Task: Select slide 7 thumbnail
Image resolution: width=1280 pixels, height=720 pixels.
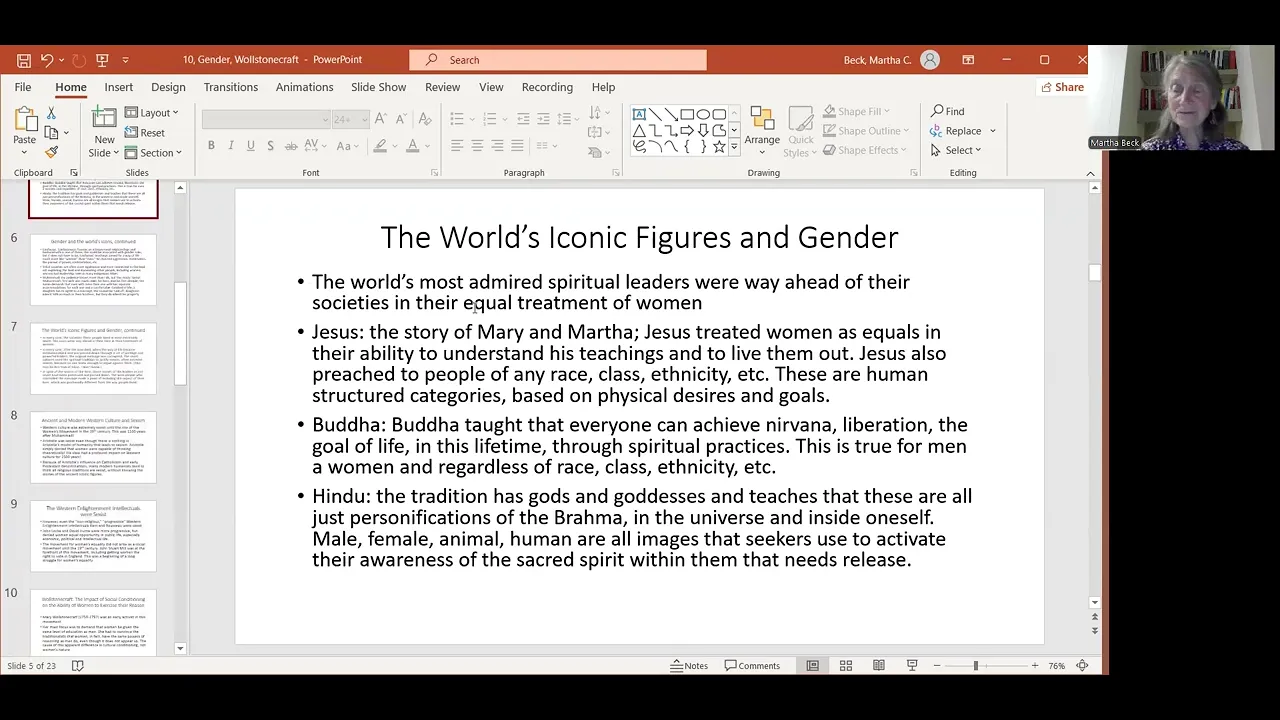Action: 93,359
